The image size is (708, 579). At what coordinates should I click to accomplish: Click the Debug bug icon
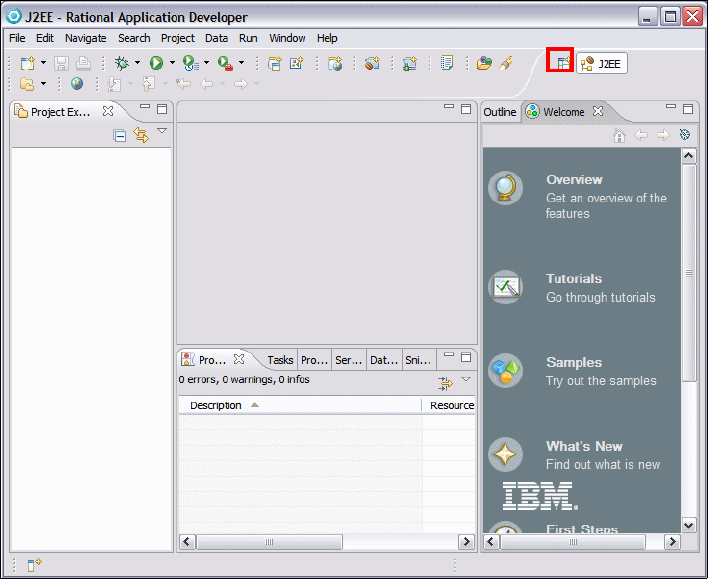click(121, 63)
